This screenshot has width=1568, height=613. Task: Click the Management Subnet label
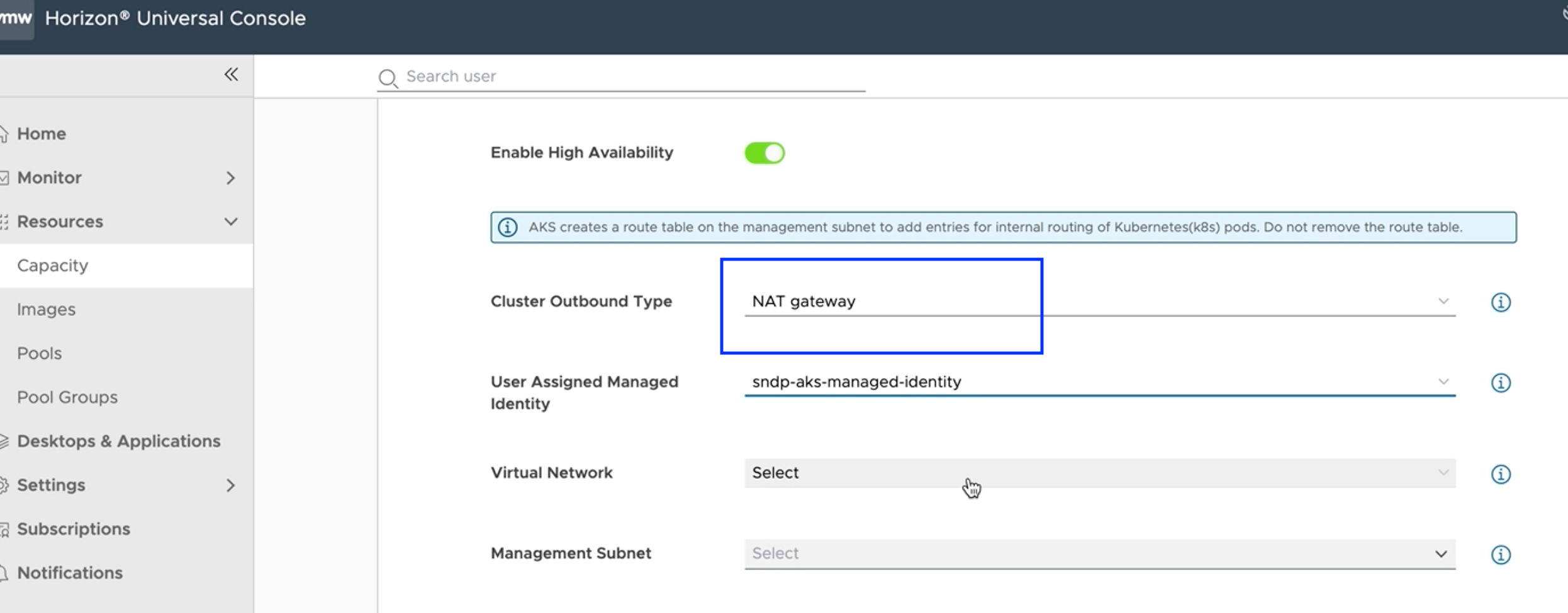click(571, 553)
